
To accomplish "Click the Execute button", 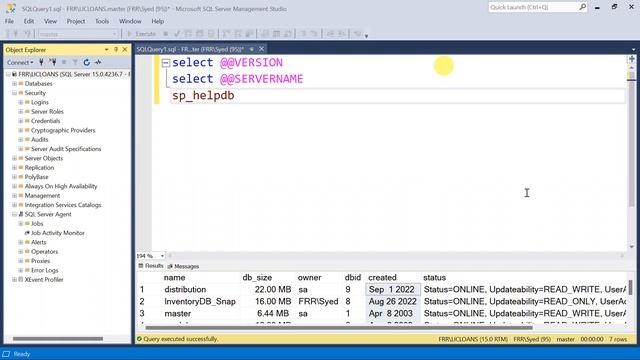I will click(x=141, y=34).
